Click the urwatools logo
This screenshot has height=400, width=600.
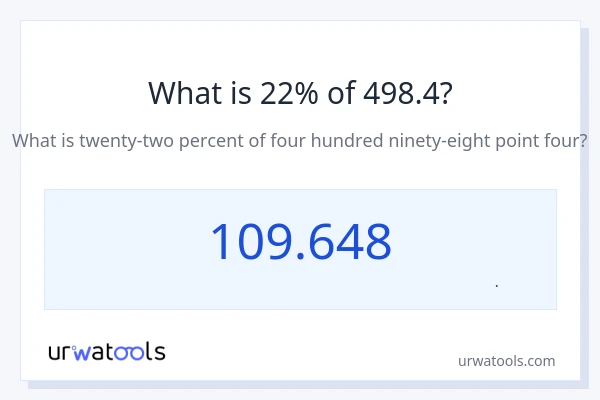click(x=107, y=351)
